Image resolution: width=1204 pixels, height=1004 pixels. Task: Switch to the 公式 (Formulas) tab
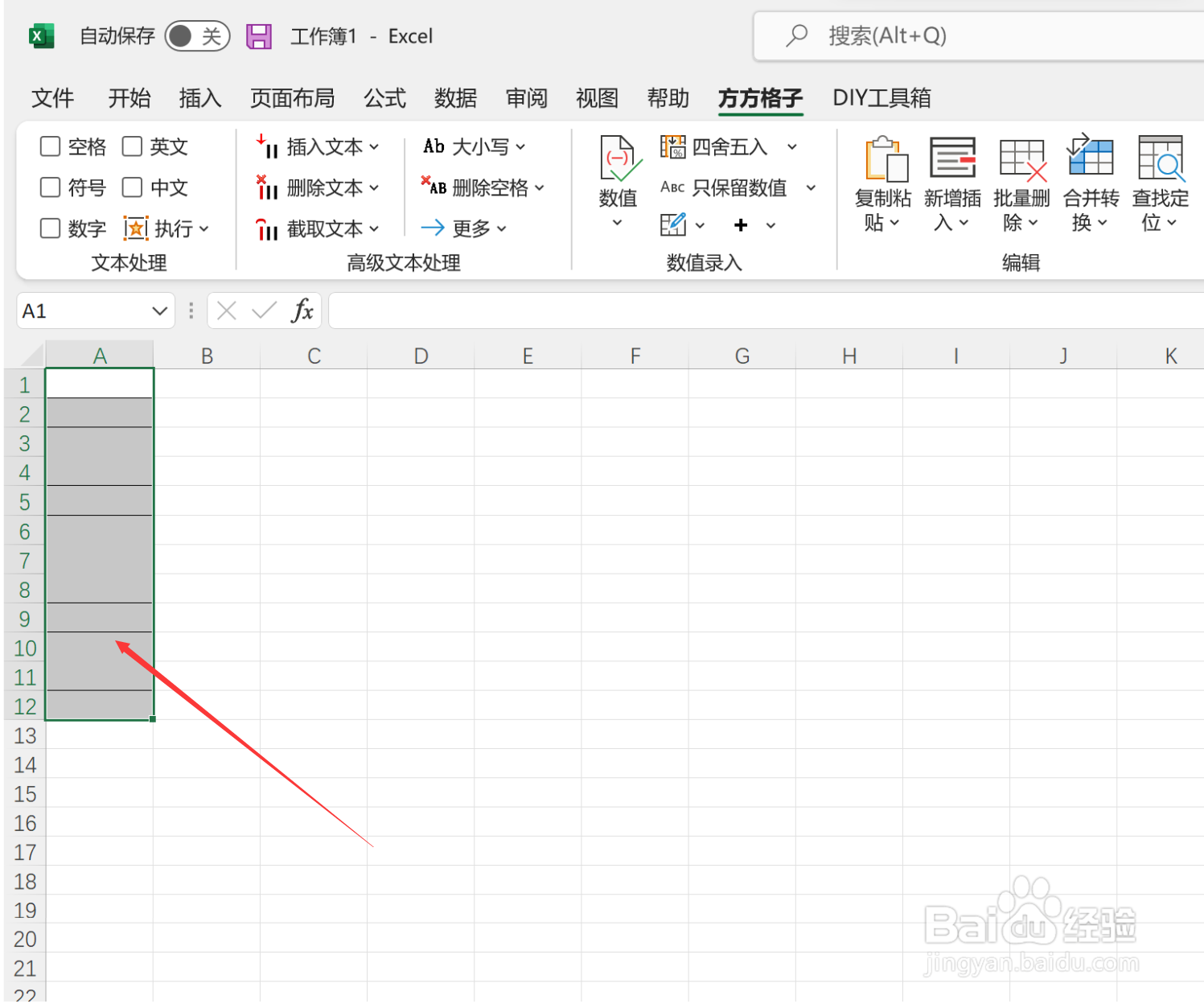[385, 98]
